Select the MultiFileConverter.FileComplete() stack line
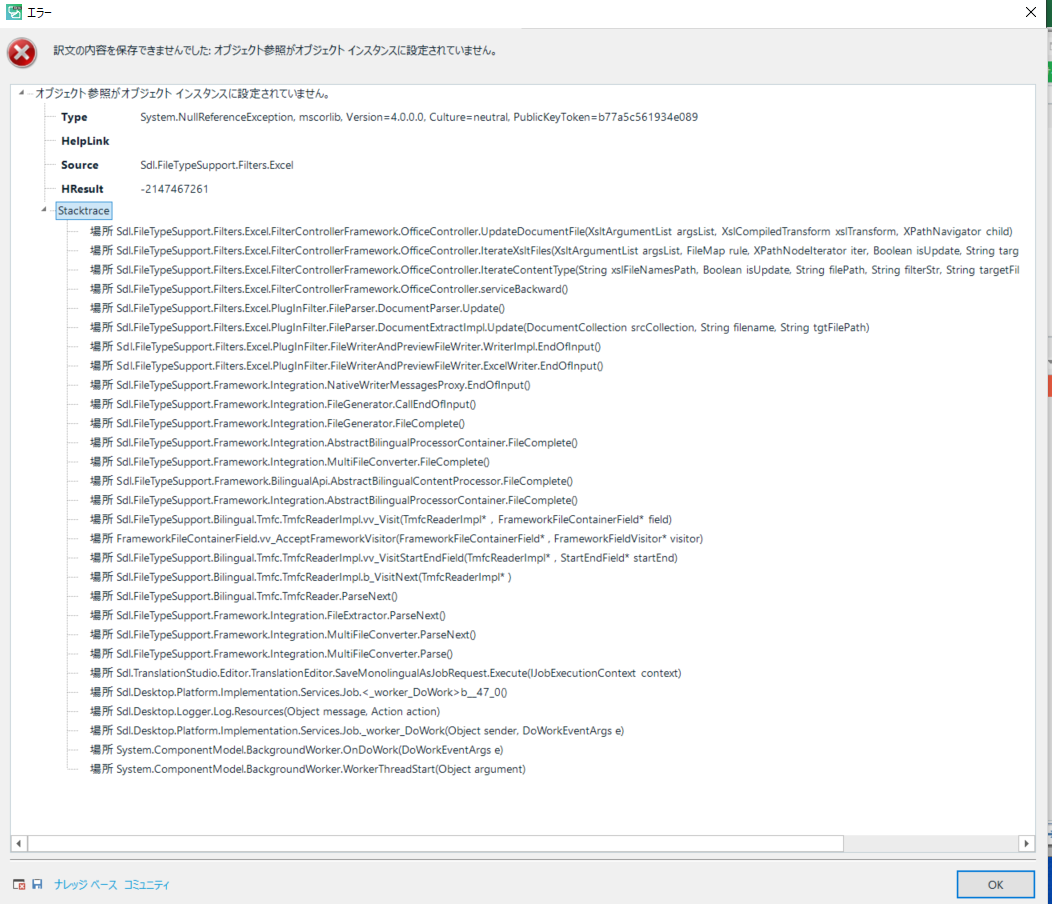The height and width of the screenshot is (904, 1052). point(290,462)
